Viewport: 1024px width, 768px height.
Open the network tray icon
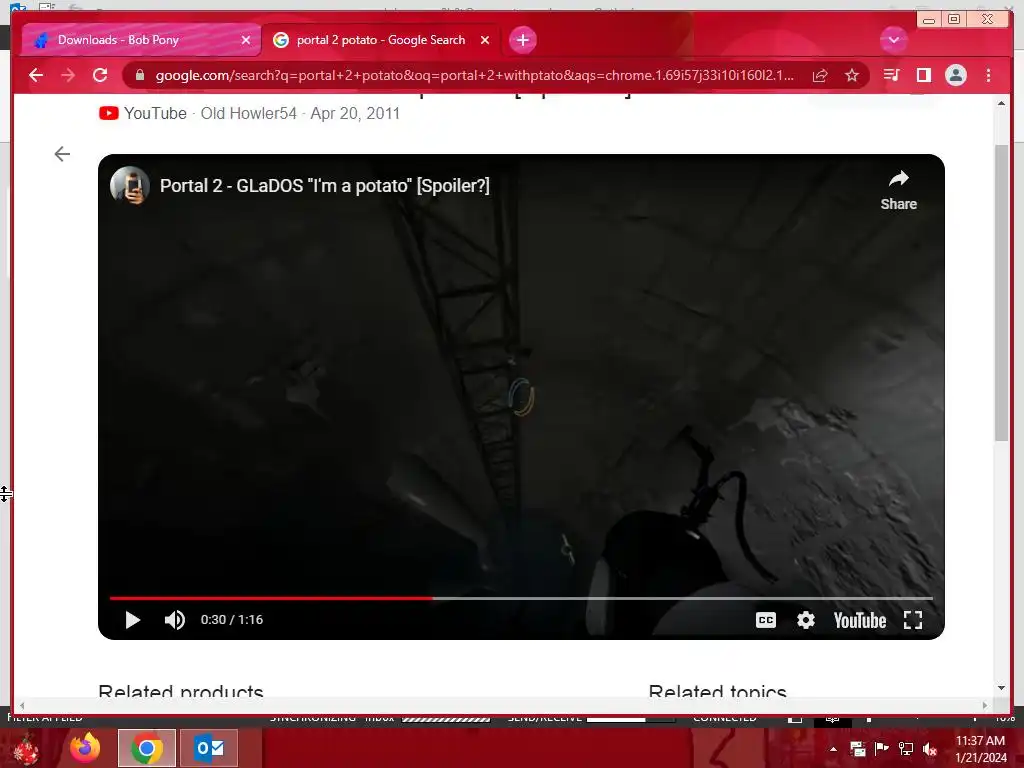905,749
